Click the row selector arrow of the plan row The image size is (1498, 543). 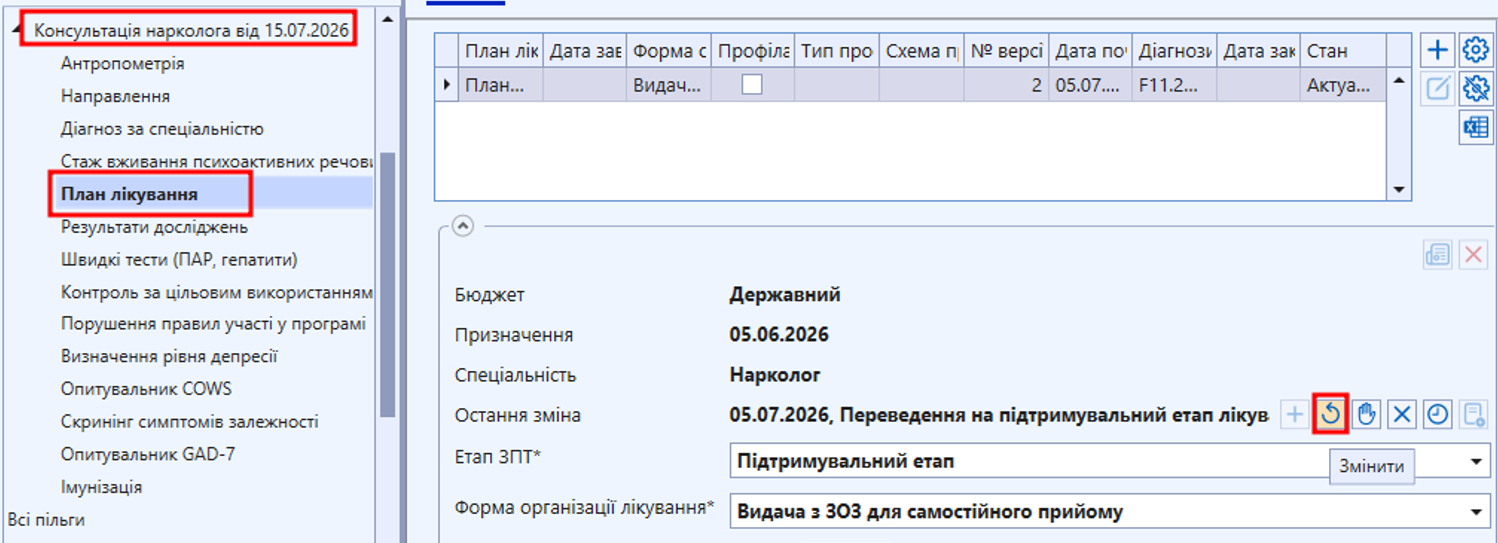pyautogui.click(x=447, y=86)
